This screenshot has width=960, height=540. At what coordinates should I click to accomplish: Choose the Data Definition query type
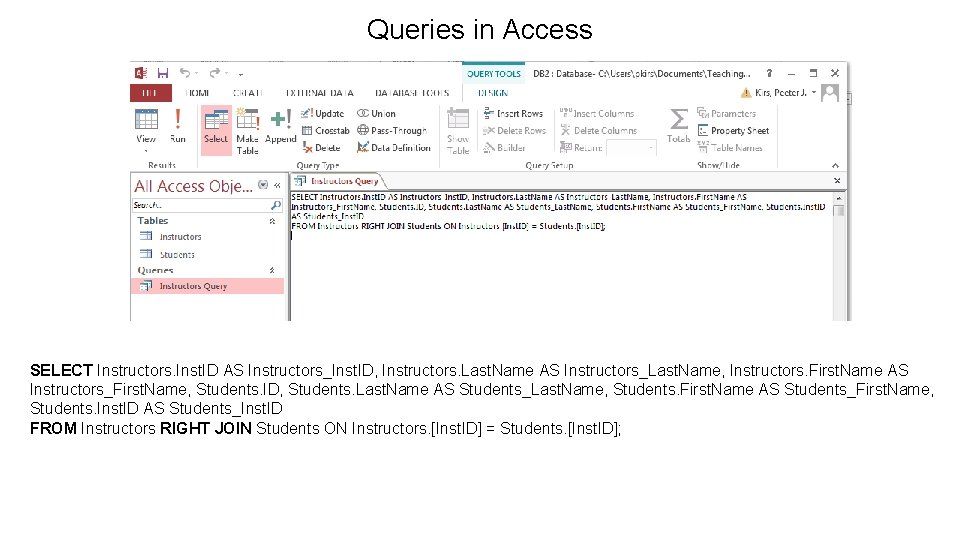(394, 148)
